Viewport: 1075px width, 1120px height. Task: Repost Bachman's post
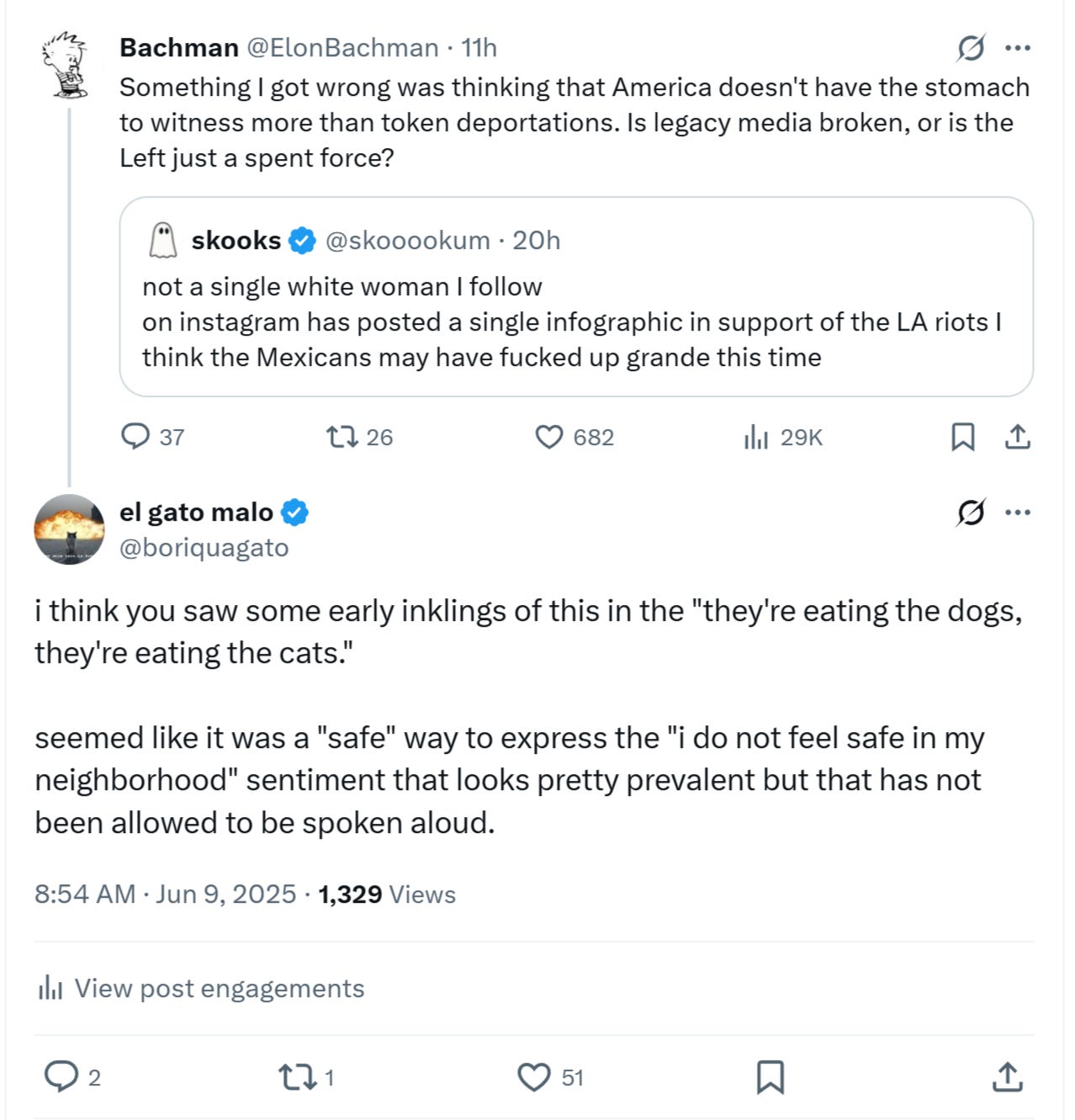(342, 437)
